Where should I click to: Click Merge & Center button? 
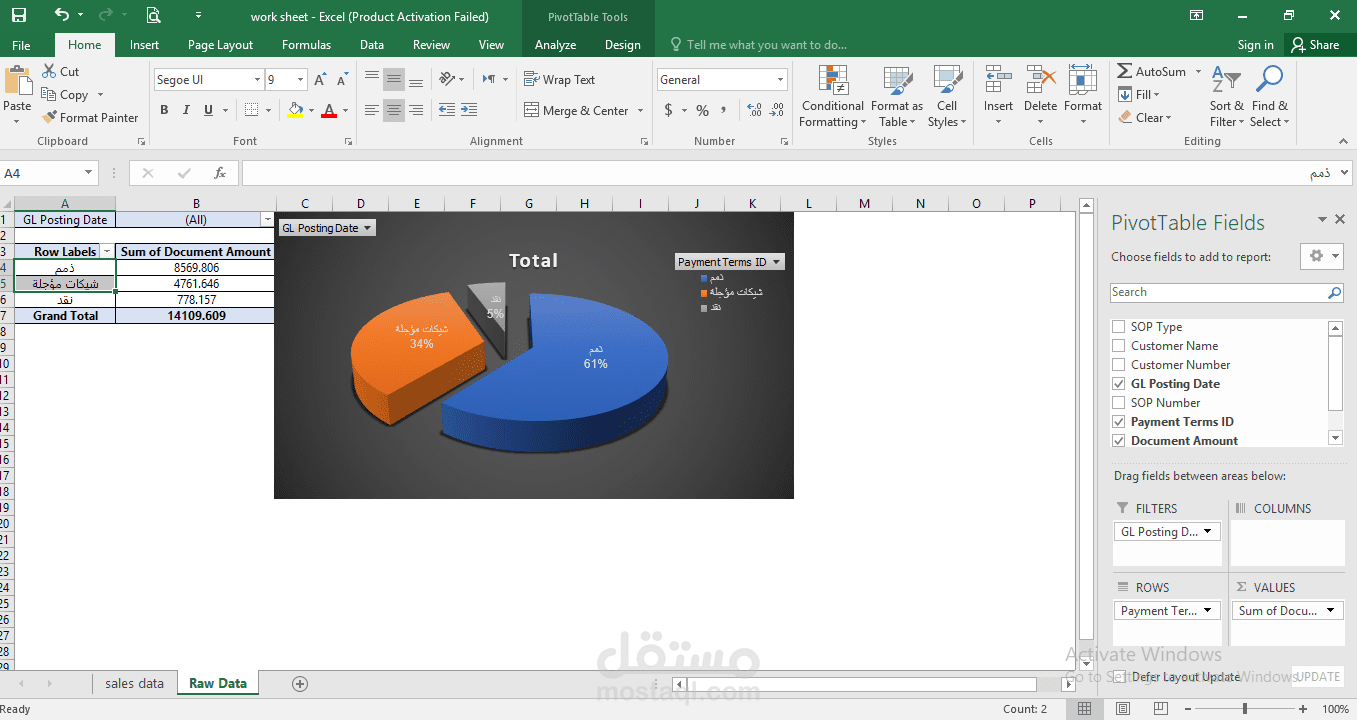tap(577, 110)
